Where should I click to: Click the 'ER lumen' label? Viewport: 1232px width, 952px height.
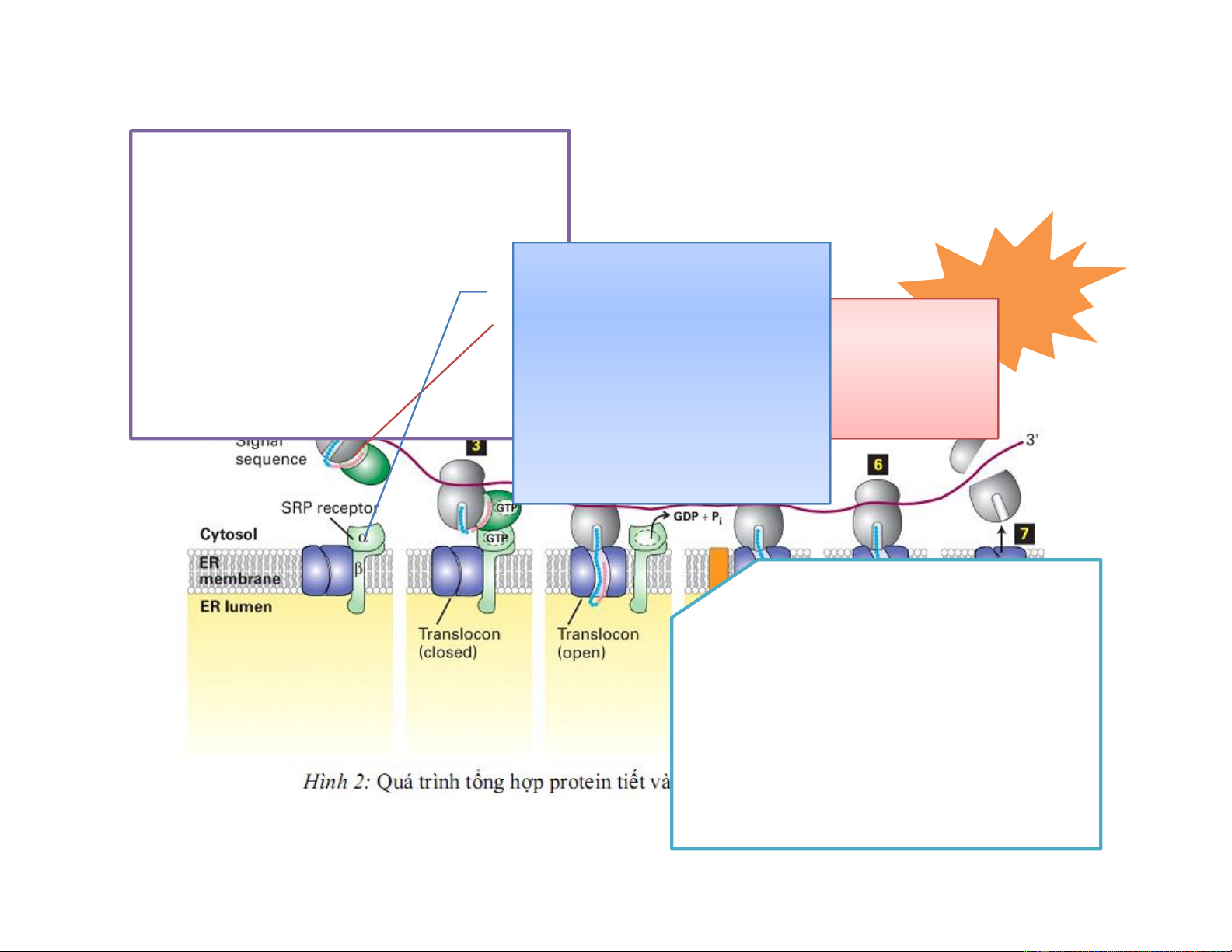(x=236, y=606)
